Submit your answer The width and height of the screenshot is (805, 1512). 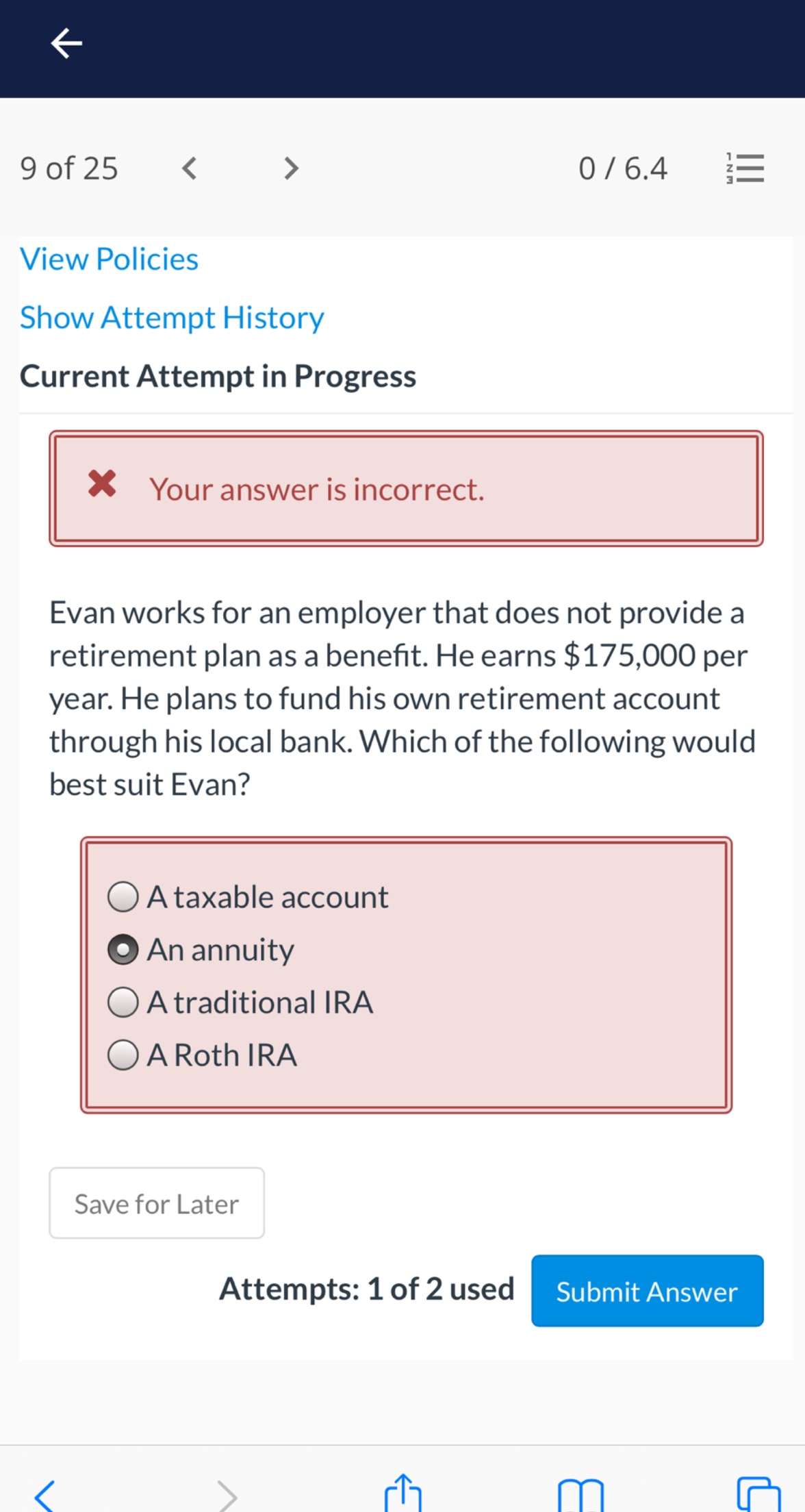pos(647,1291)
